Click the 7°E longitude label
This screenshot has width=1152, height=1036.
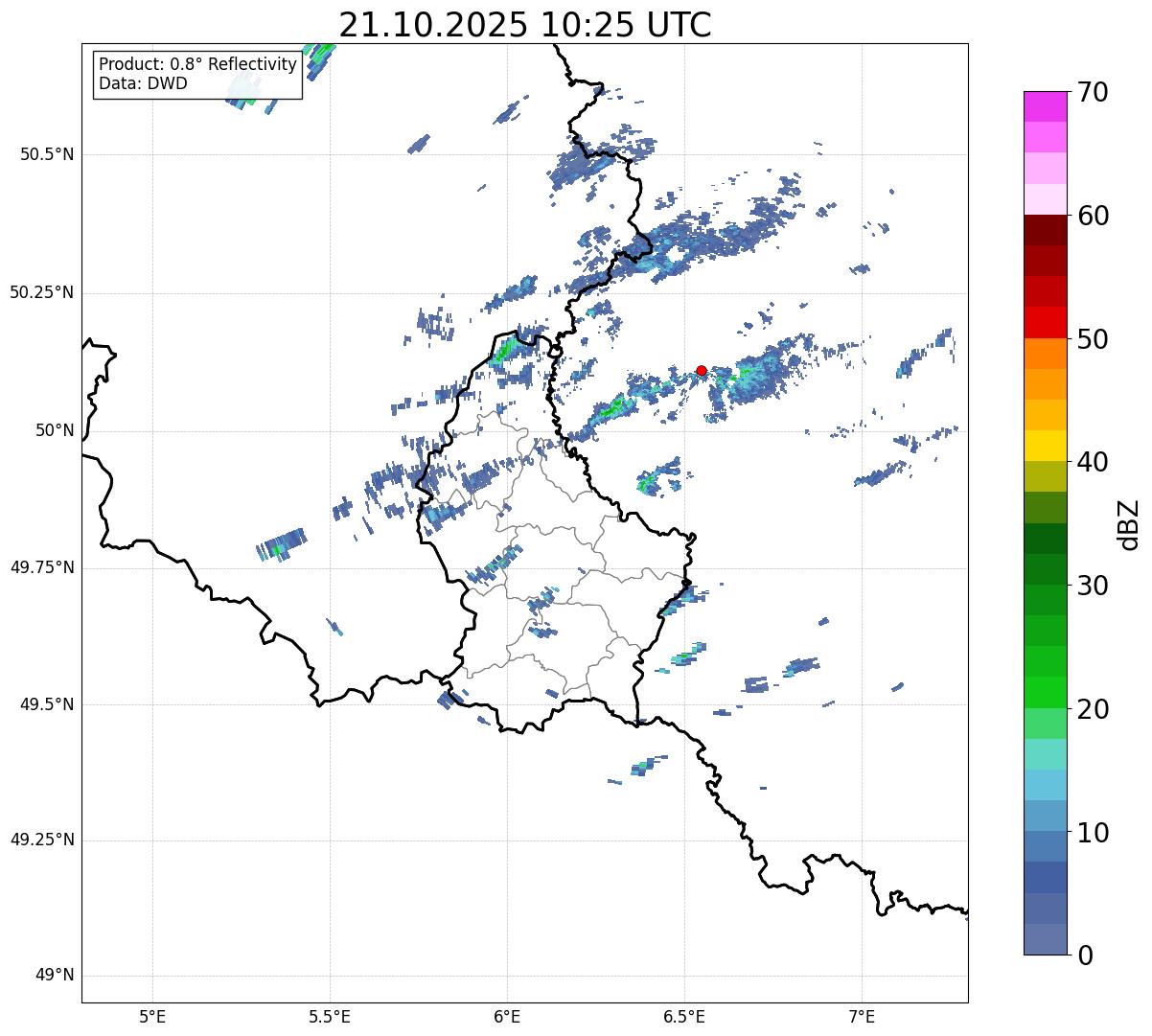(x=862, y=1016)
